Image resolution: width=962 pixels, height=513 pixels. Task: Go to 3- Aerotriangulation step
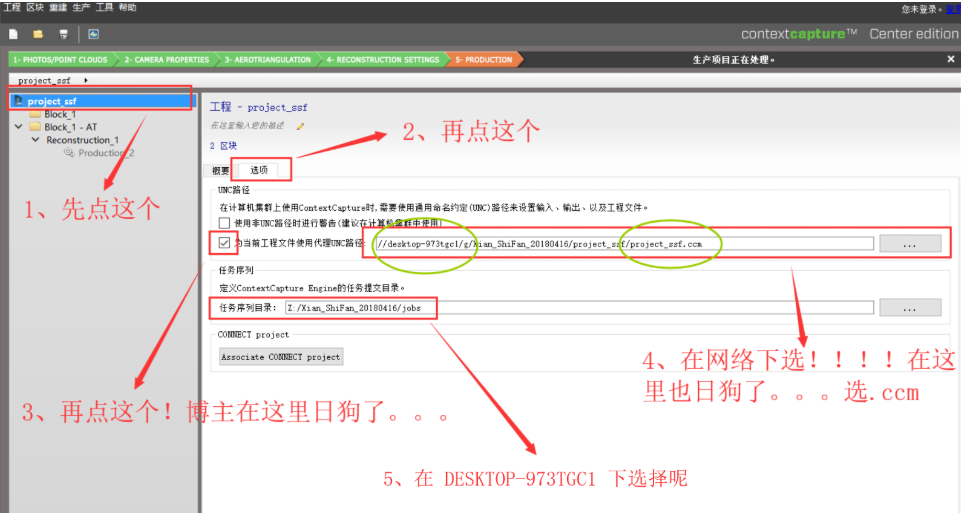[x=267, y=60]
